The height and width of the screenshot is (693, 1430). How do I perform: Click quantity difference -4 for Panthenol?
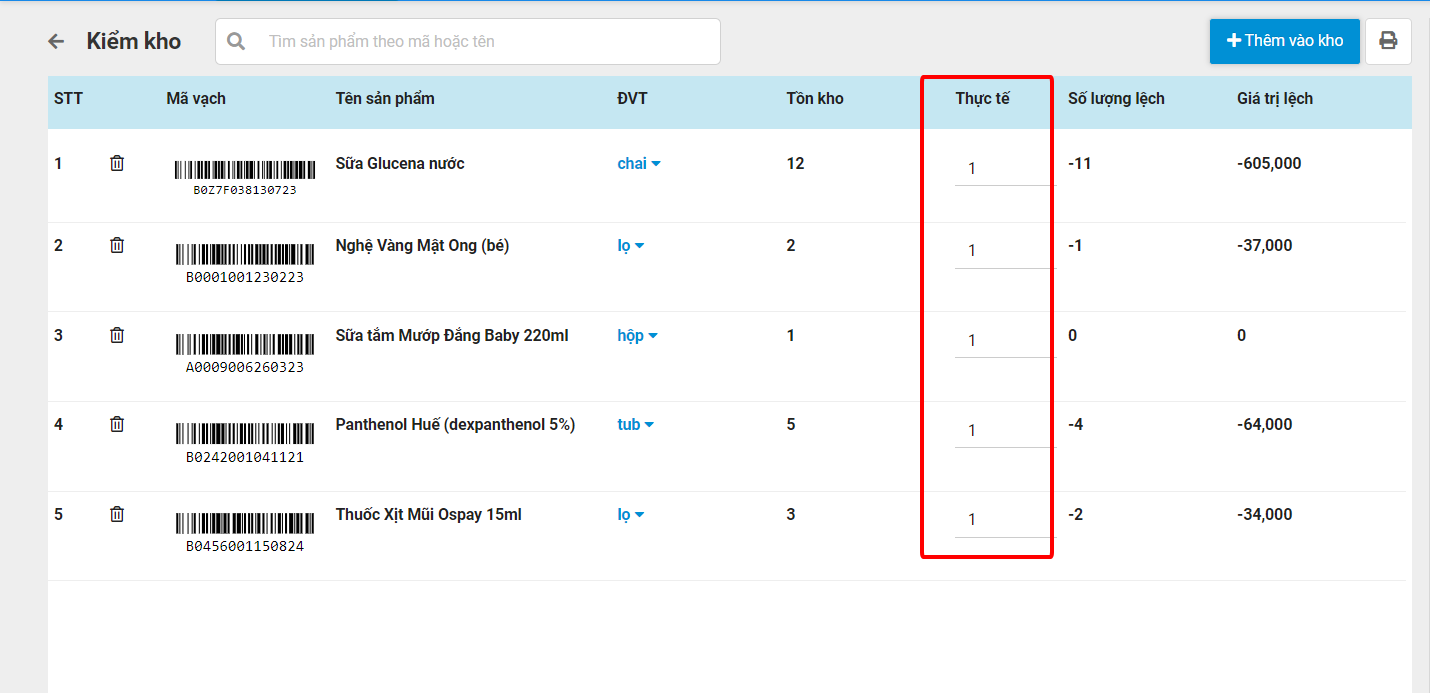point(1076,424)
